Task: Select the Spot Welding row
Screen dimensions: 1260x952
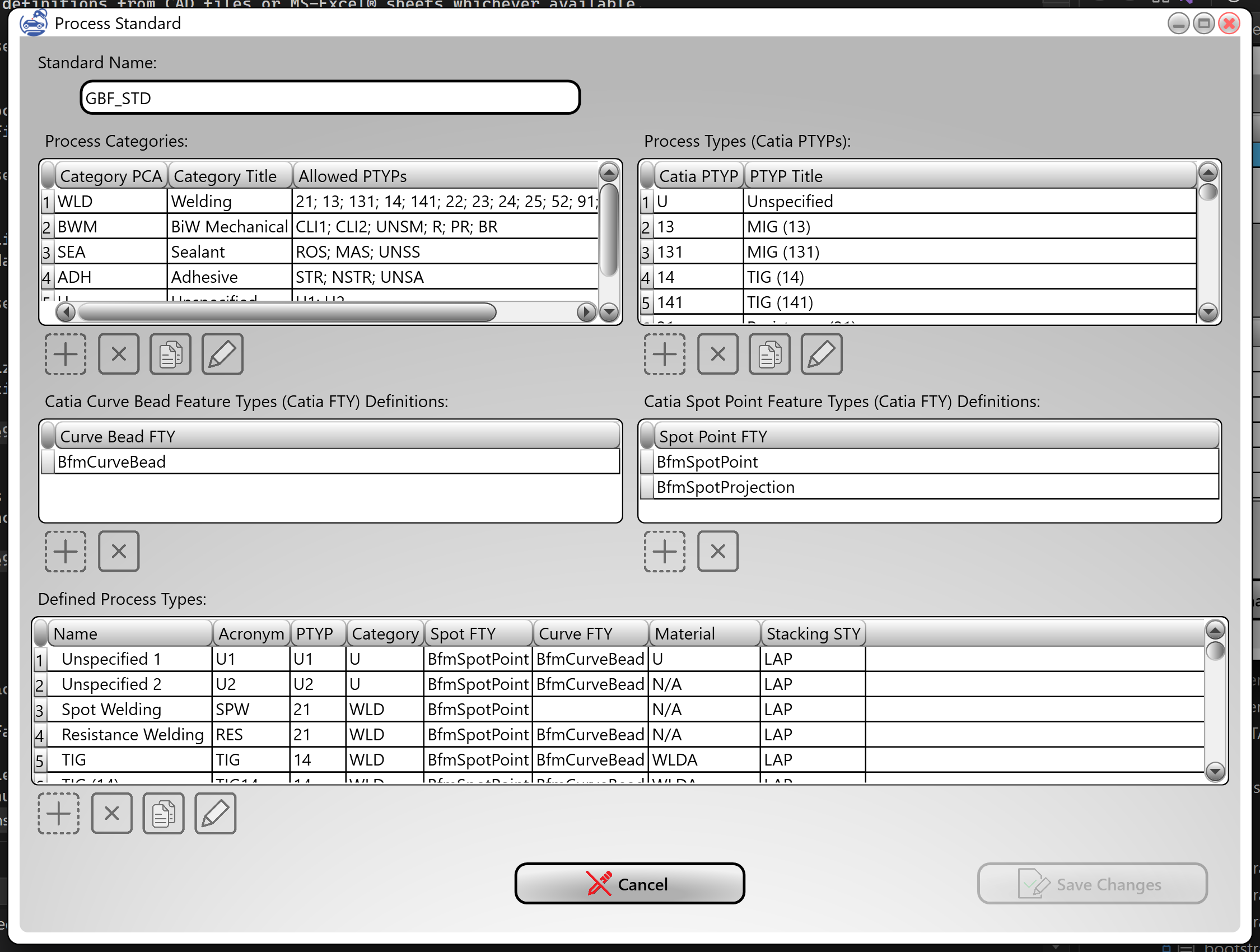Action: [619, 708]
